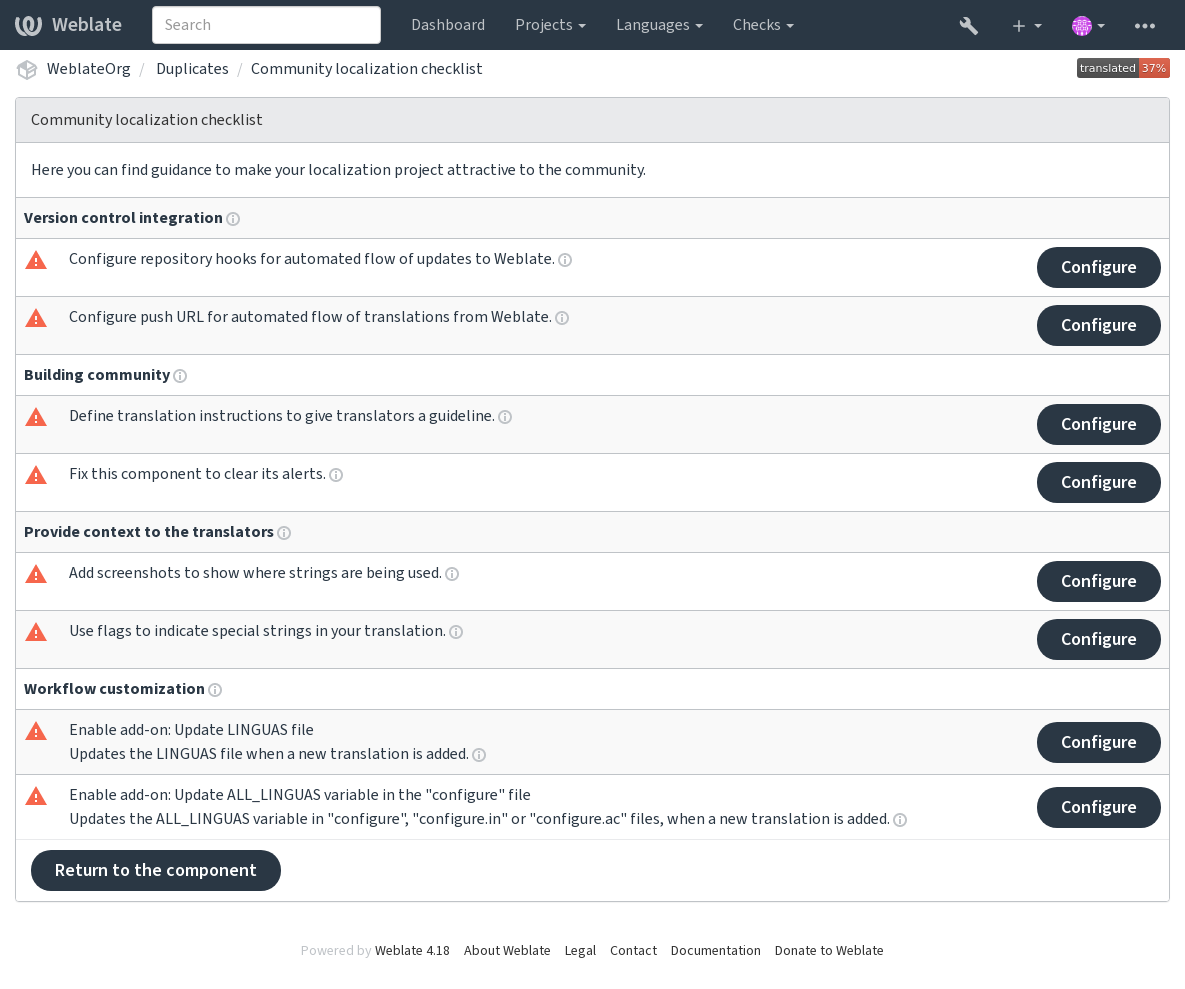Viewport: 1185px width, 989px height.
Task: Click info icon after repository hooks text
Action: pos(565,260)
